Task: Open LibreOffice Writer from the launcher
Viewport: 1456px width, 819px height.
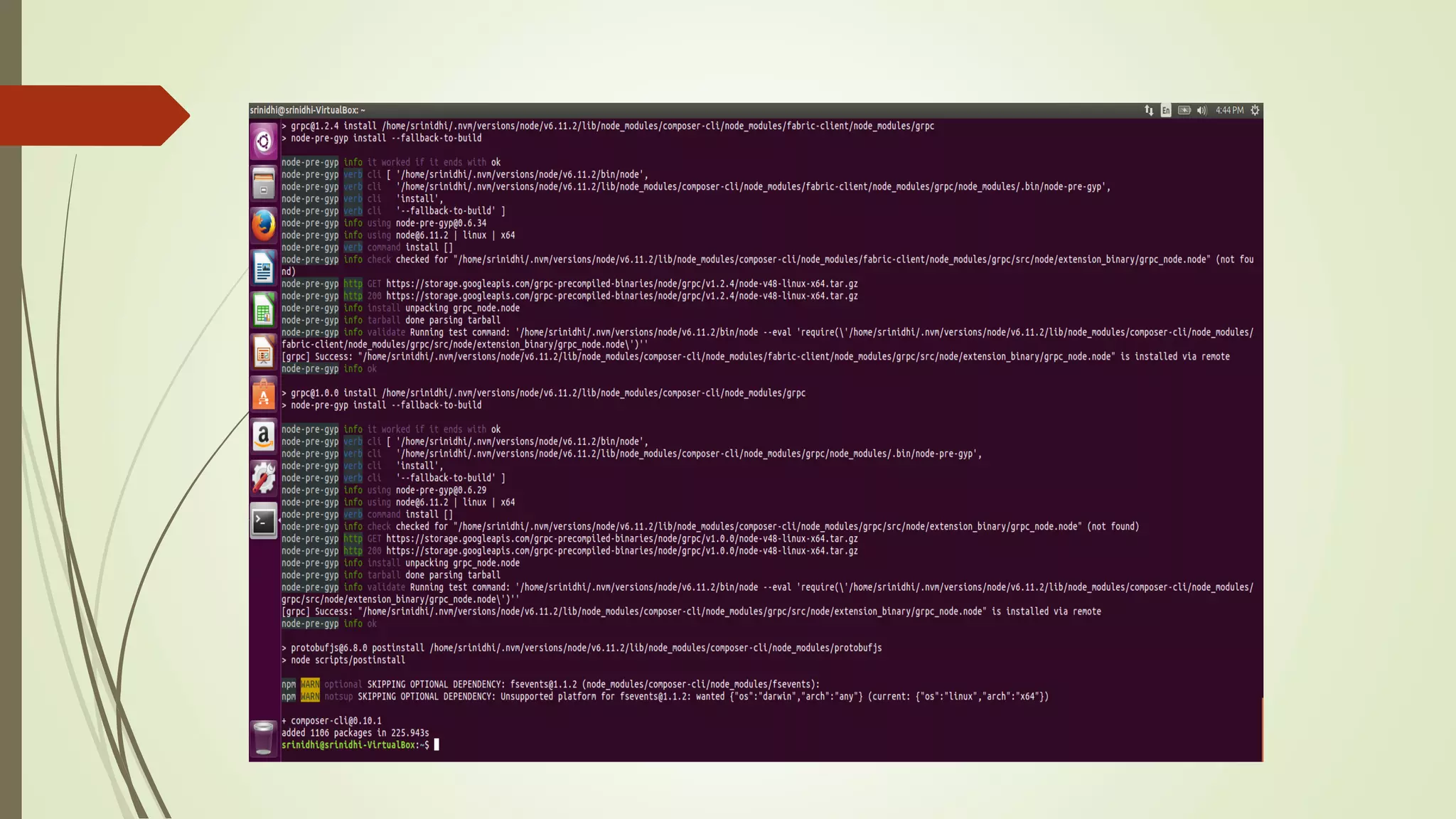Action: coord(264,268)
